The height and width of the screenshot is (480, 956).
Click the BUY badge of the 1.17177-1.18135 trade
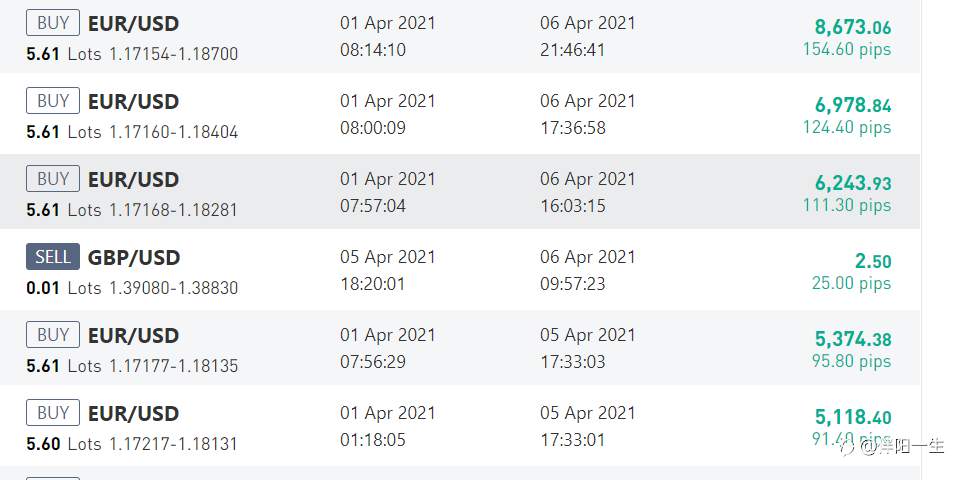point(53,335)
